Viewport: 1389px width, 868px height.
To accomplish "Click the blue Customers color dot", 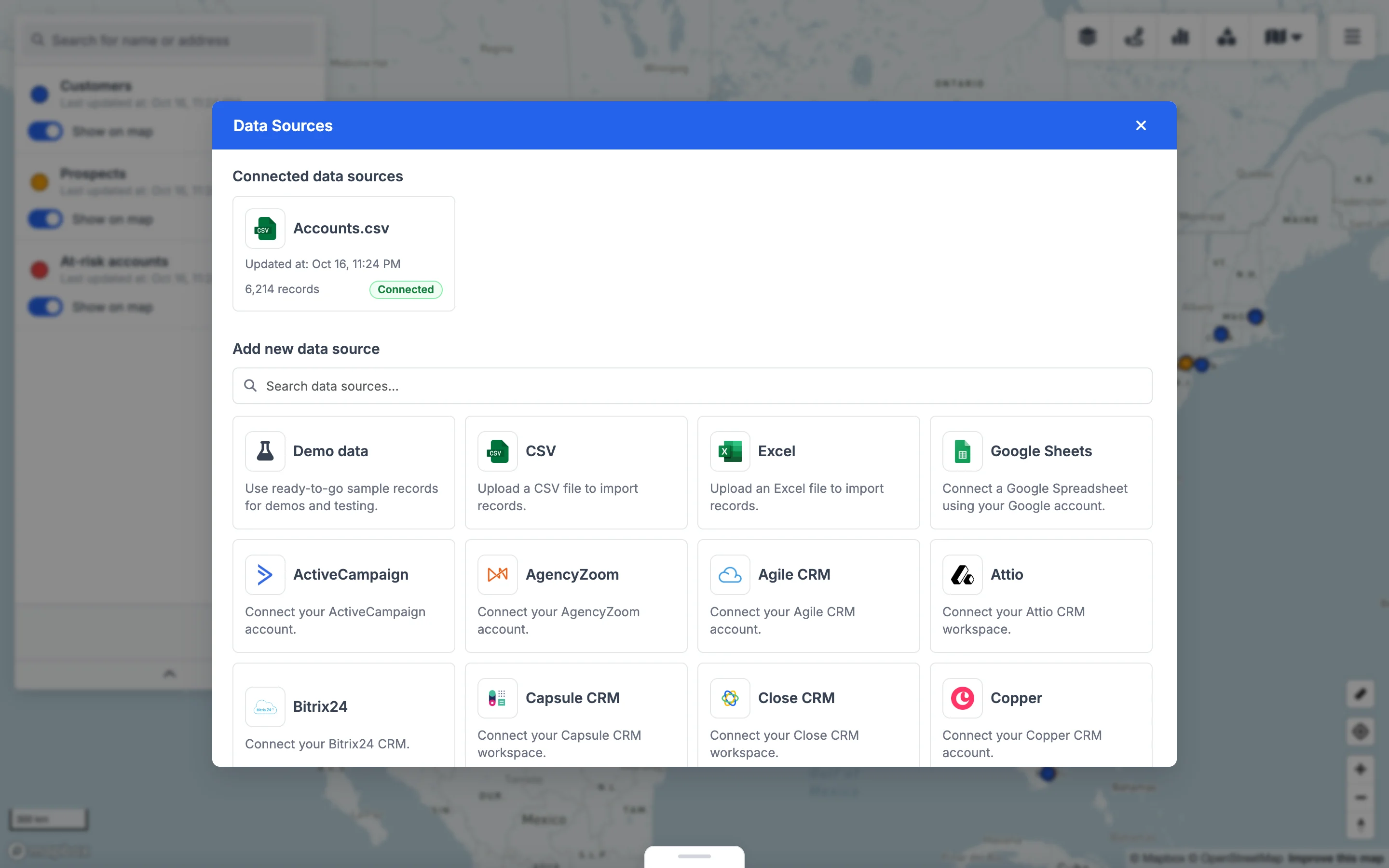I will (40, 94).
